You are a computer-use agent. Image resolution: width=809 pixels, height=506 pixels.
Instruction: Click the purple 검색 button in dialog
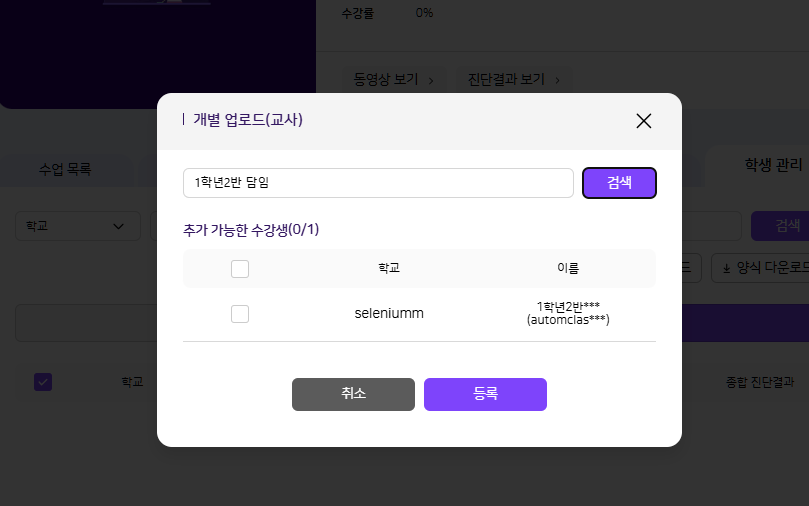click(x=619, y=183)
